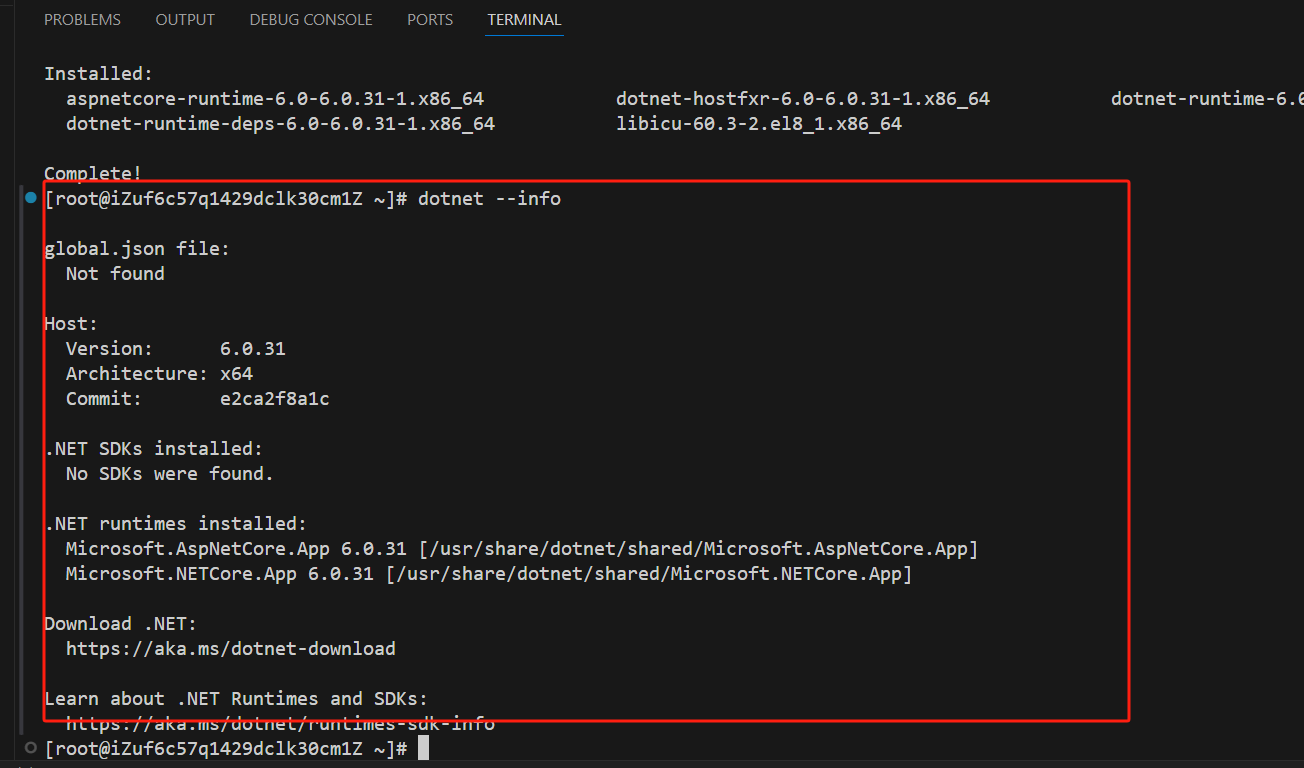This screenshot has width=1304, height=768.
Task: Click the blue command decoration beside dotnet --info
Action: [x=30, y=198]
